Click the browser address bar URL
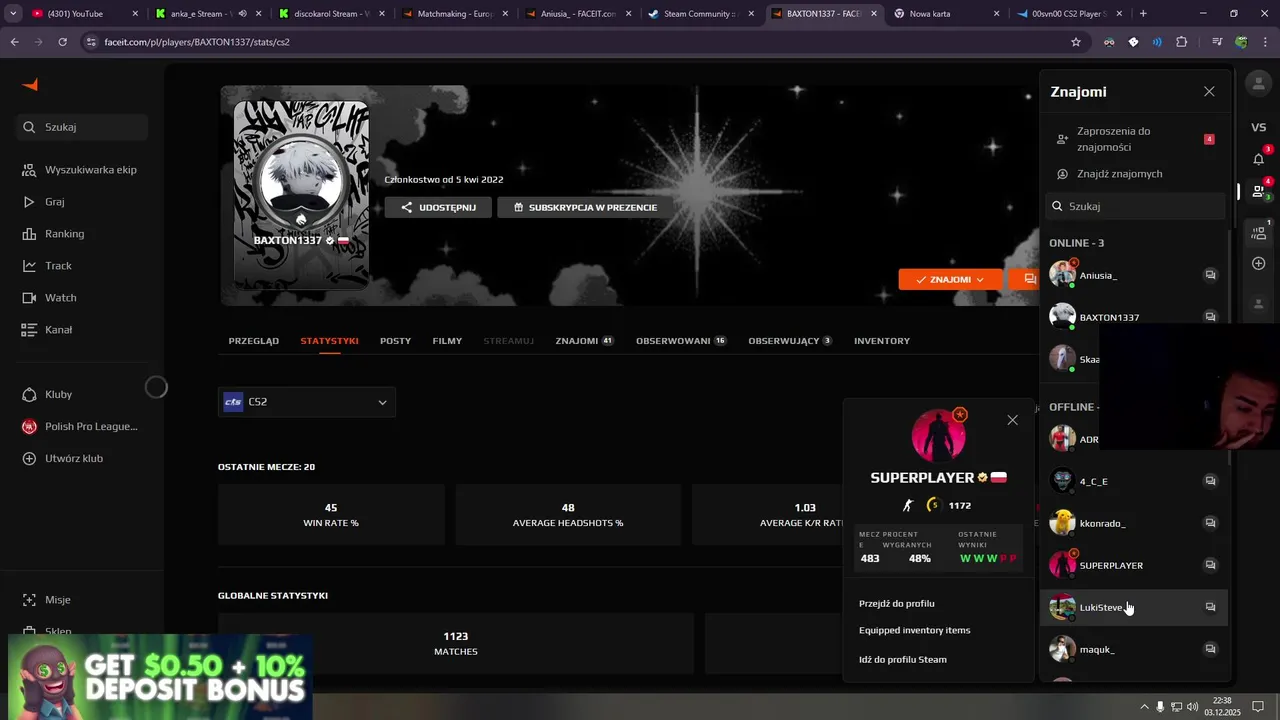 click(197, 42)
